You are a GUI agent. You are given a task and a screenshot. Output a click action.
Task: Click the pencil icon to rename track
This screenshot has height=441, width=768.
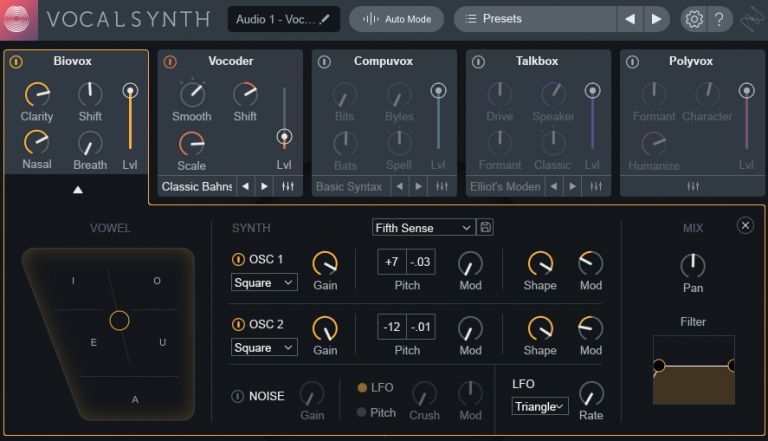325,19
